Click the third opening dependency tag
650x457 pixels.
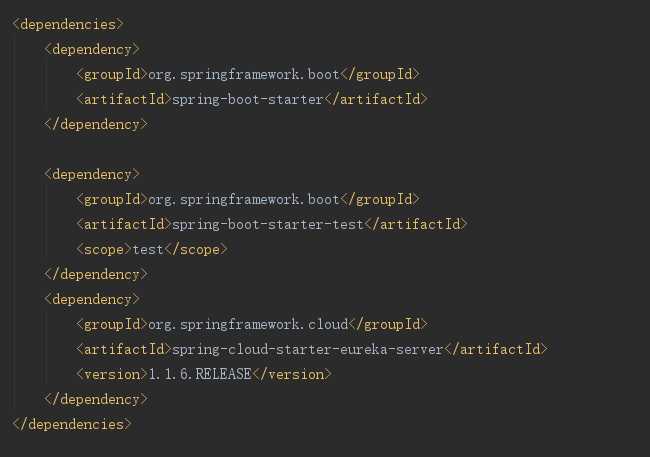pos(92,299)
